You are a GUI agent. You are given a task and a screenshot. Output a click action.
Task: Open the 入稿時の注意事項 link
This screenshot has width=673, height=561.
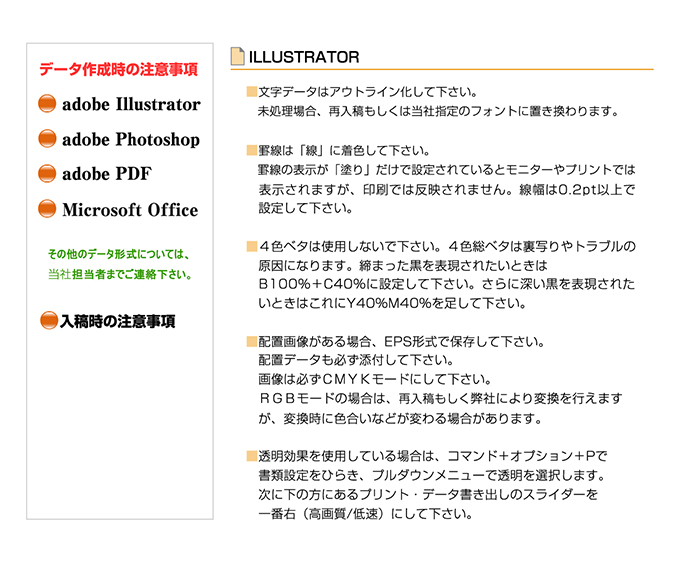pos(118,321)
